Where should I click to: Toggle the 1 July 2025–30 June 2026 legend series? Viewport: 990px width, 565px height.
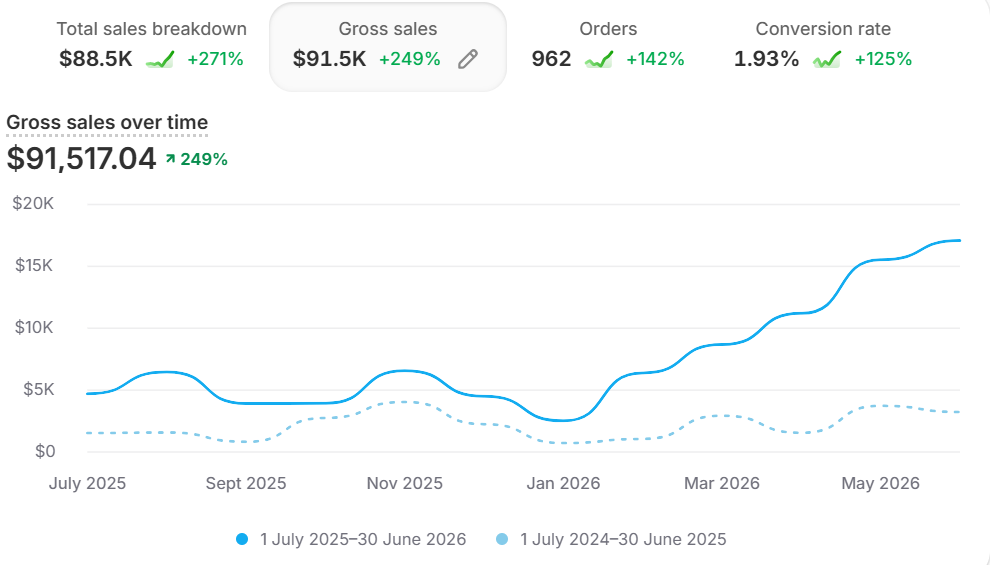coord(351,539)
